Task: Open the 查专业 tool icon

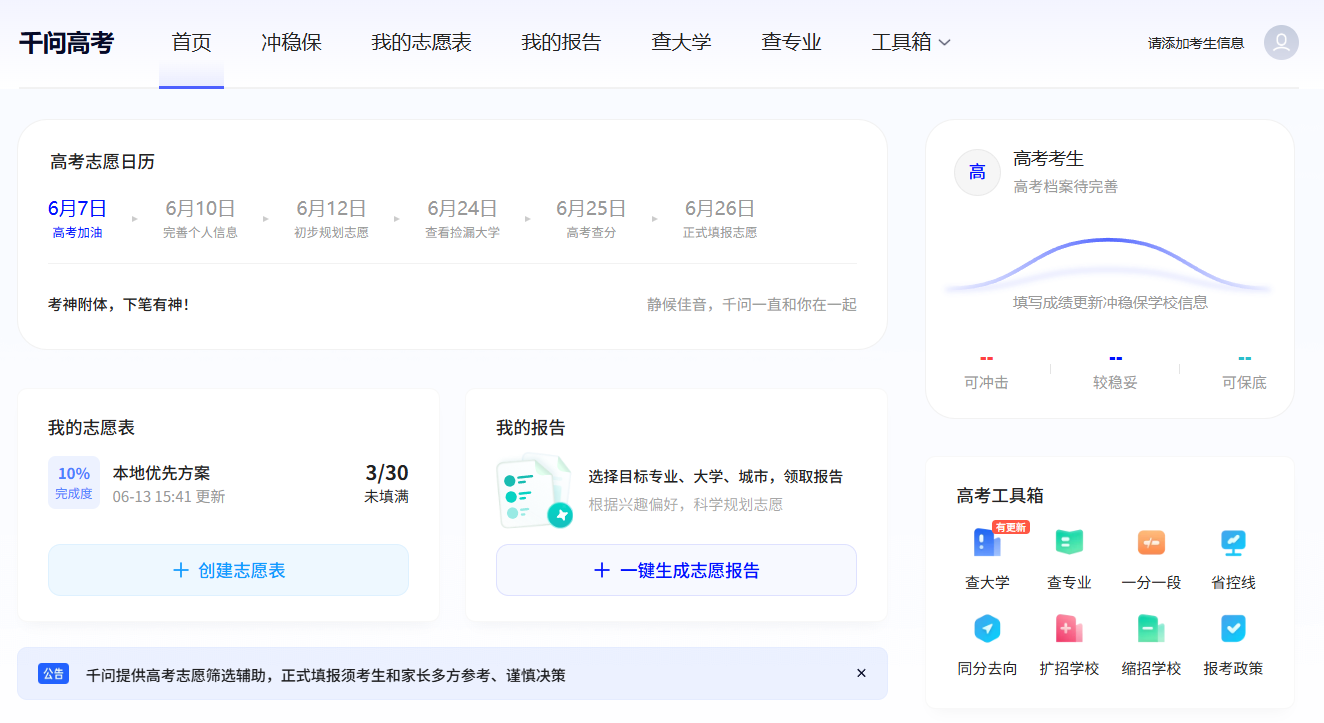Action: (x=1069, y=543)
